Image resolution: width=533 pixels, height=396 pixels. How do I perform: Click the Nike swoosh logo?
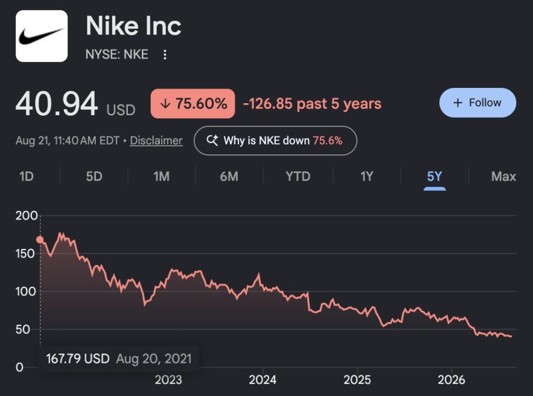[41, 36]
